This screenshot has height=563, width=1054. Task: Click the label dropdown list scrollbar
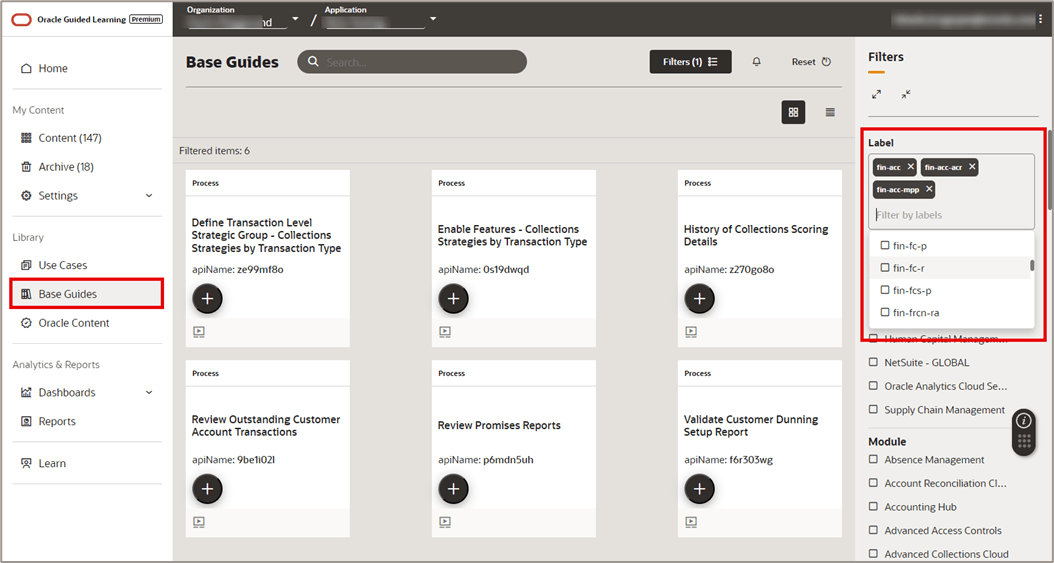1032,266
